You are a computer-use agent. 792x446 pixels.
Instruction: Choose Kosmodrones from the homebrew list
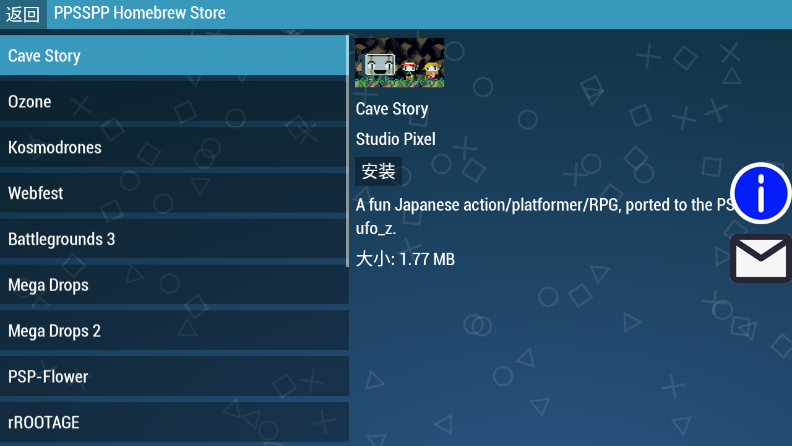174,147
